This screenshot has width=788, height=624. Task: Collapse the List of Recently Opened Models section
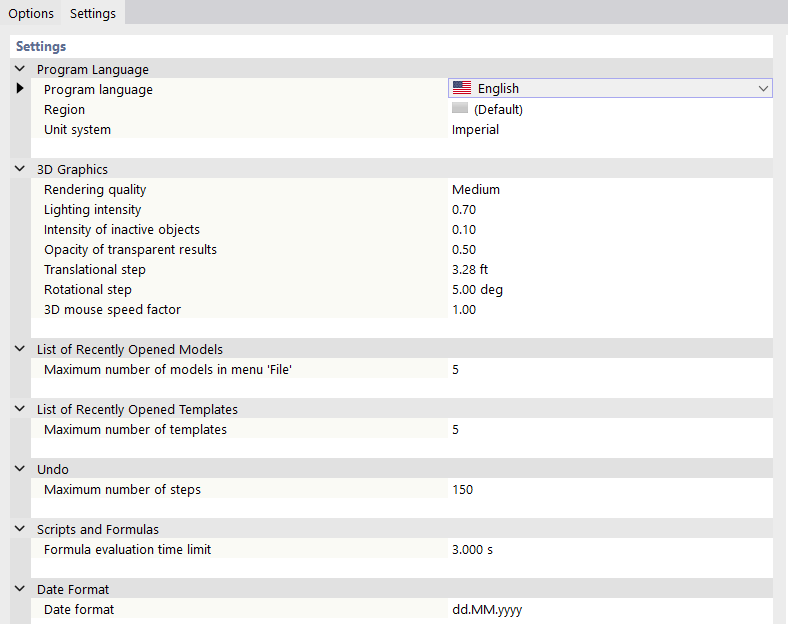[20, 349]
